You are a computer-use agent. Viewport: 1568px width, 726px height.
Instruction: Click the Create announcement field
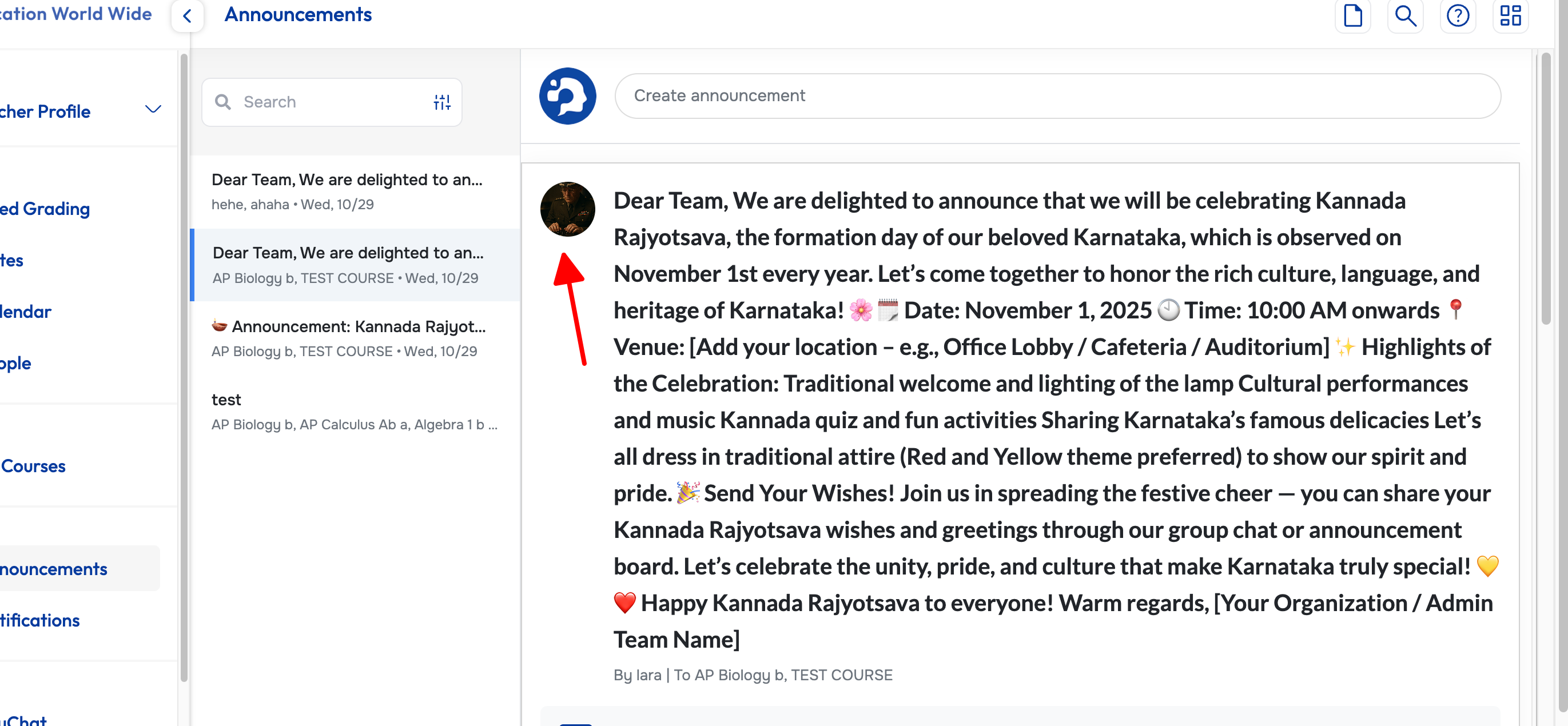(1057, 96)
